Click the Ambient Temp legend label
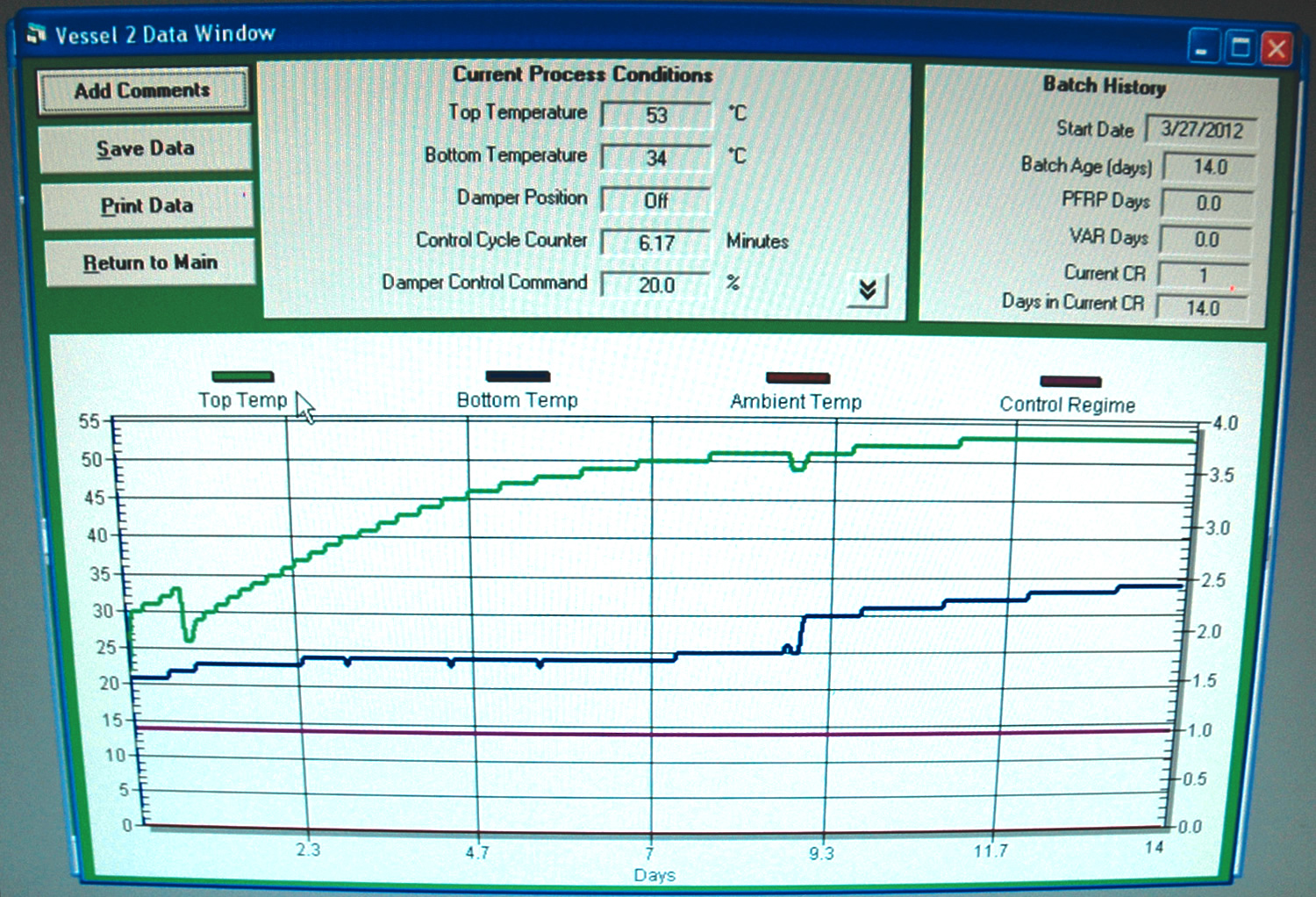 [x=796, y=402]
